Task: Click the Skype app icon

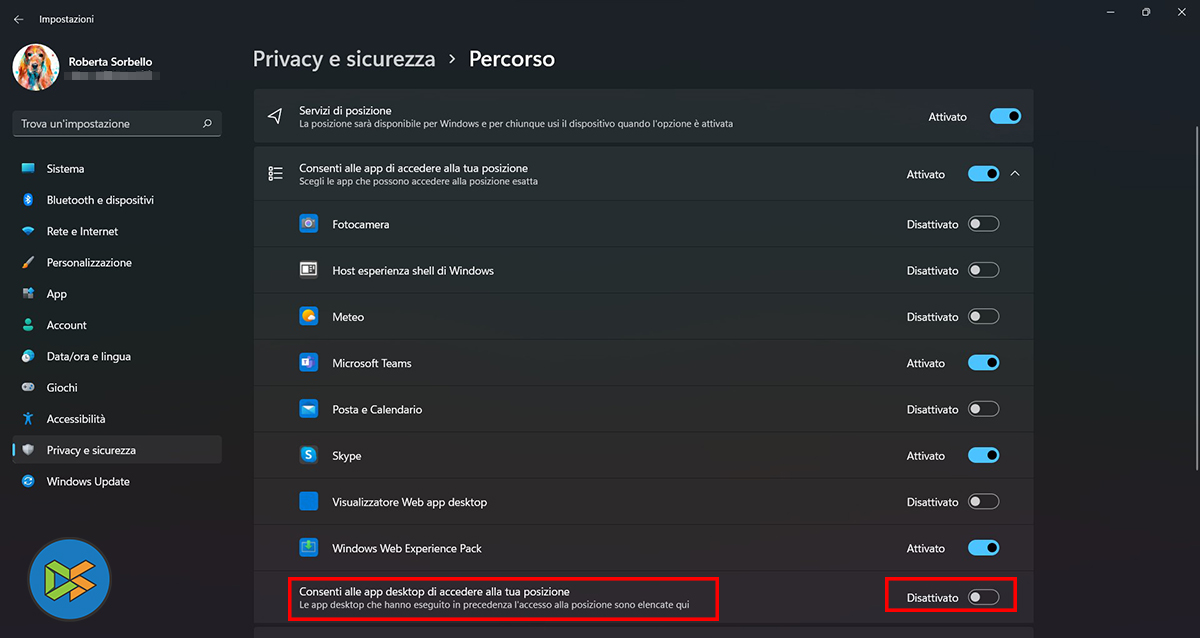Action: click(x=309, y=455)
